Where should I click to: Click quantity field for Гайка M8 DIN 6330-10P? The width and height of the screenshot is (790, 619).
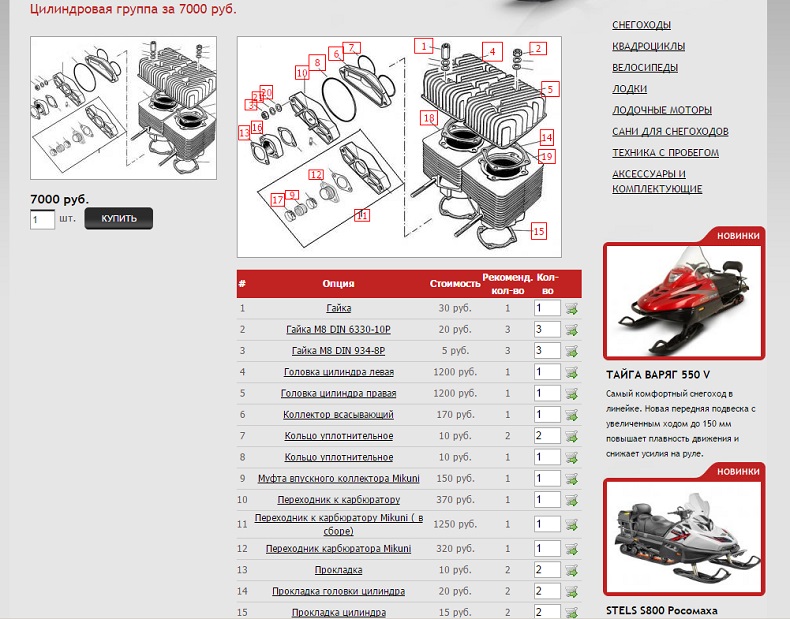[547, 329]
